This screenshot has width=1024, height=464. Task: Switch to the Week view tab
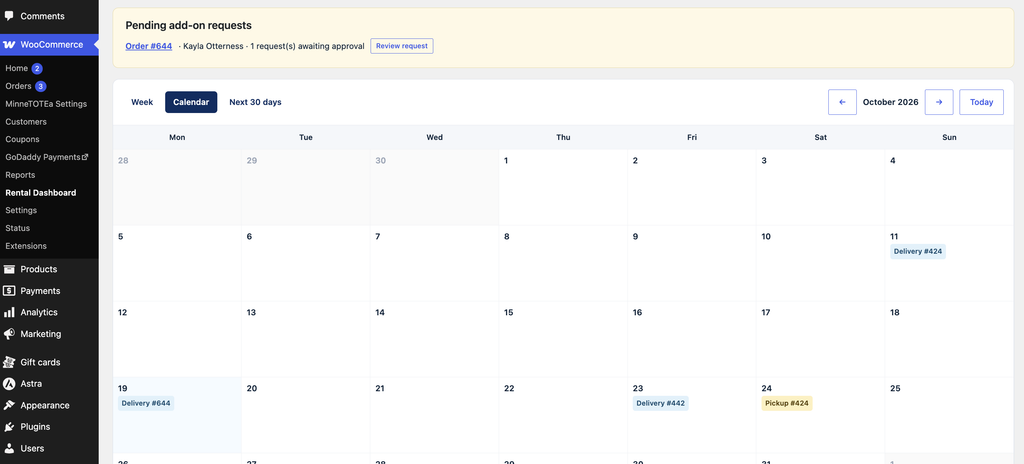coord(142,102)
